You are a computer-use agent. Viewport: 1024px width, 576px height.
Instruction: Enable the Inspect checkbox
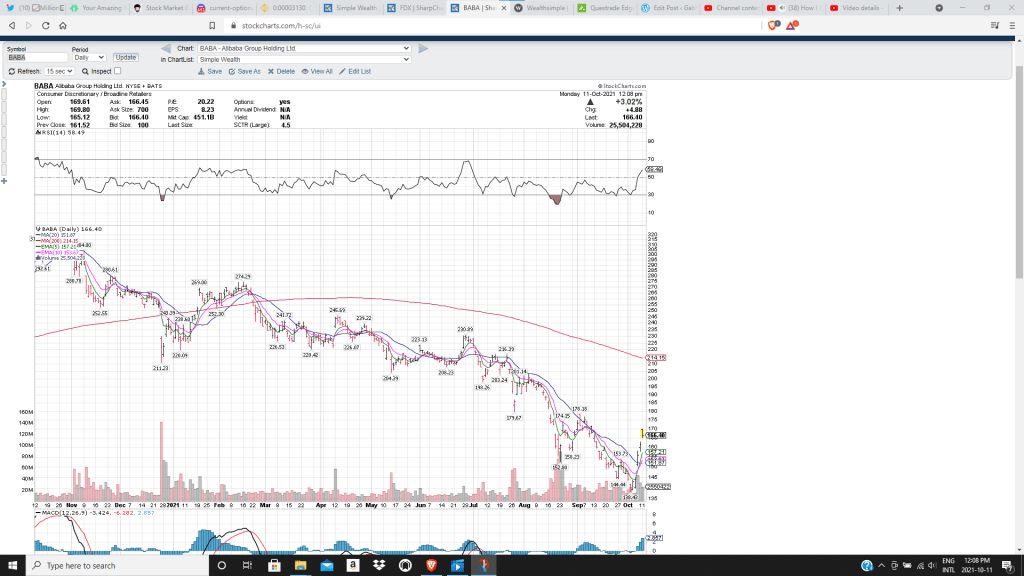(x=117, y=71)
